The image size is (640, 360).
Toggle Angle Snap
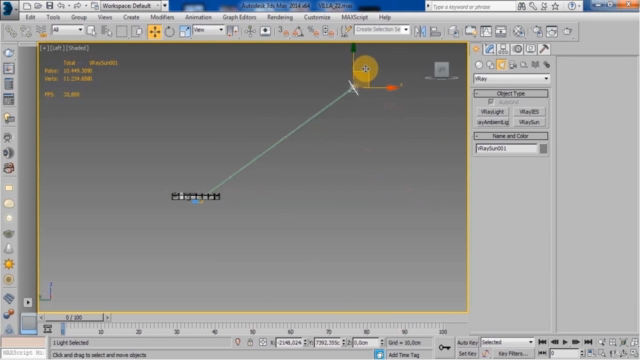coord(298,31)
